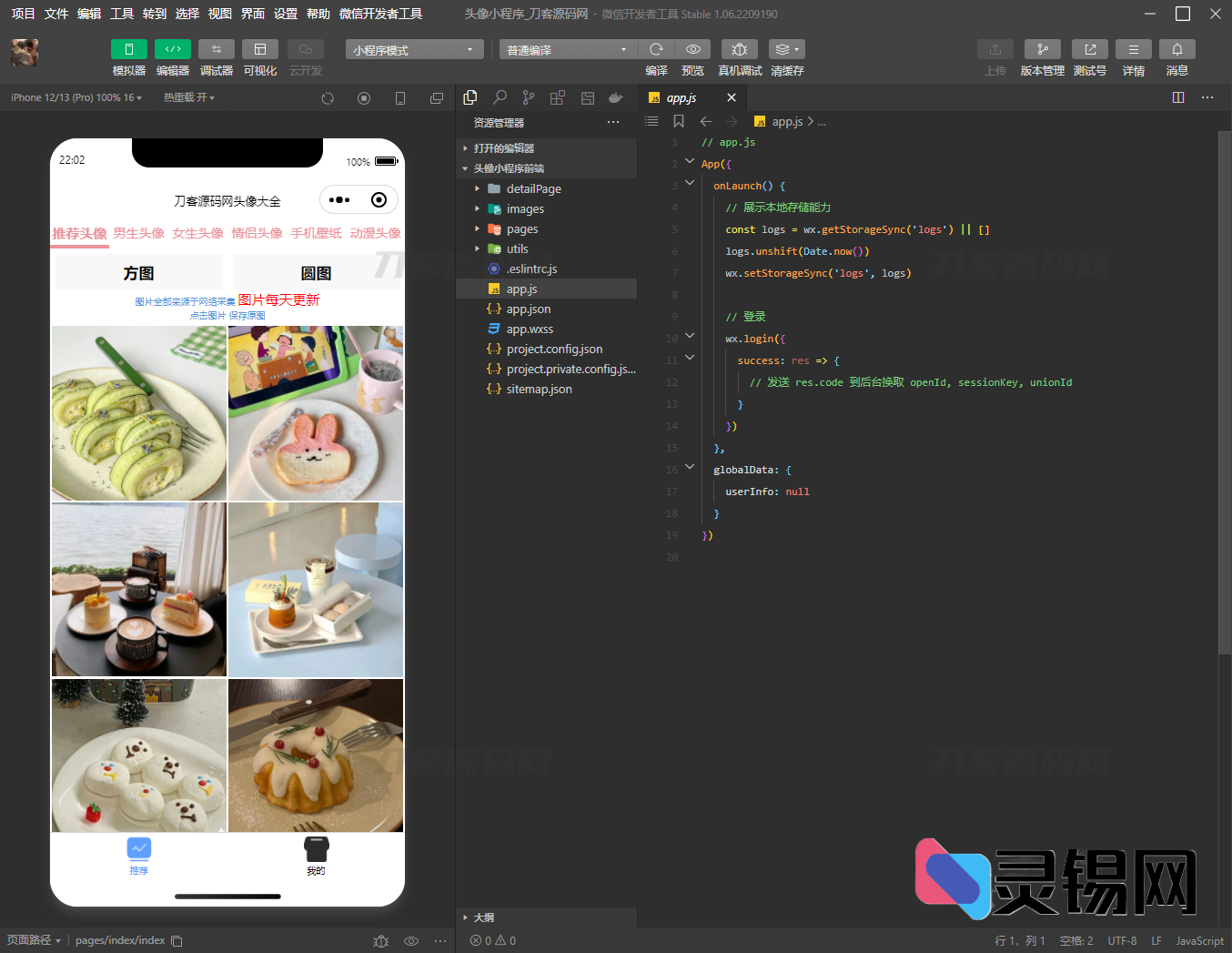Viewport: 1232px width, 953px height.
Task: Open the 小程序模式 mode dropdown
Action: pos(414,50)
